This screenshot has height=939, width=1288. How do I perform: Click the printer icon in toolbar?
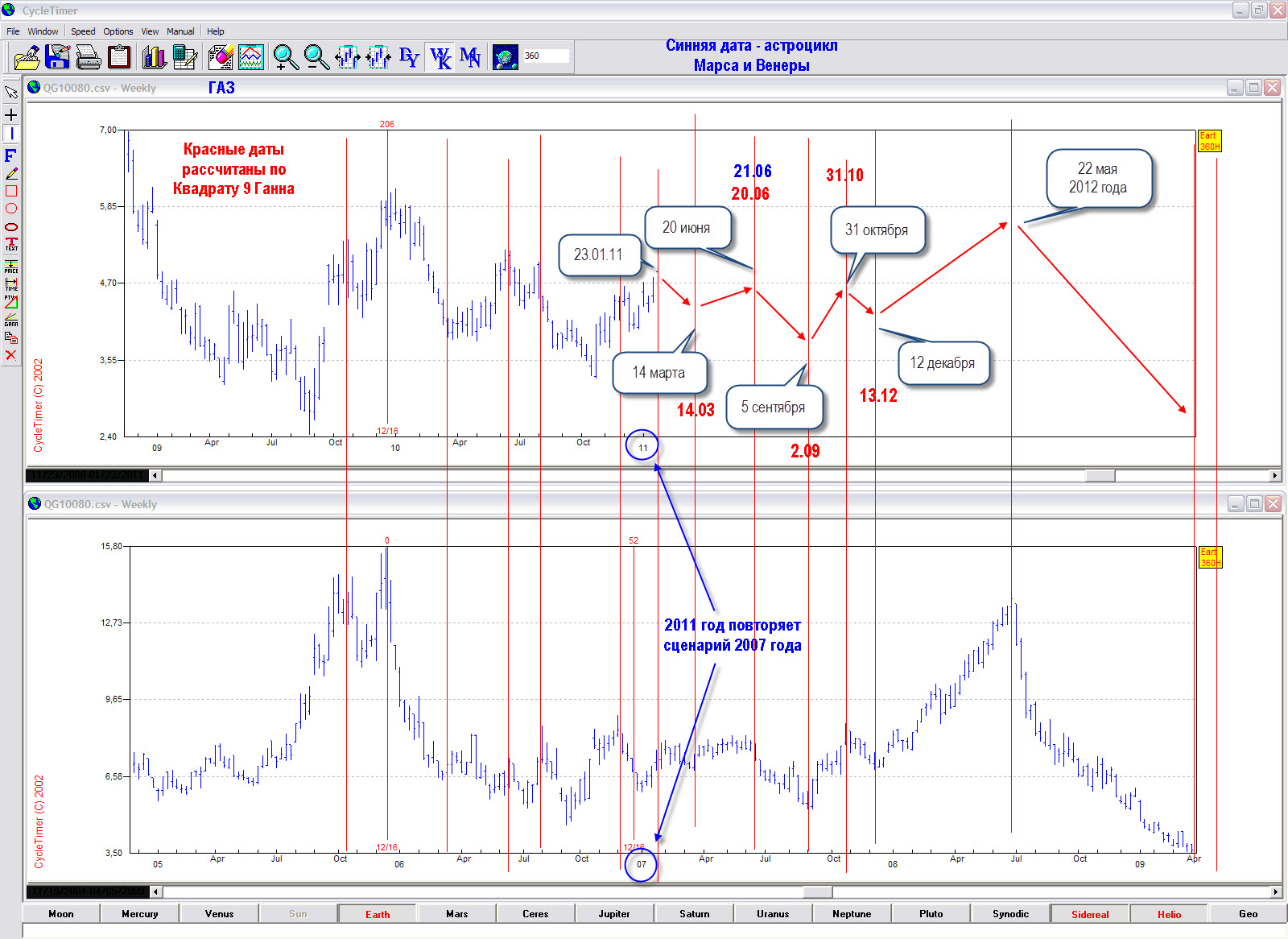pos(88,57)
